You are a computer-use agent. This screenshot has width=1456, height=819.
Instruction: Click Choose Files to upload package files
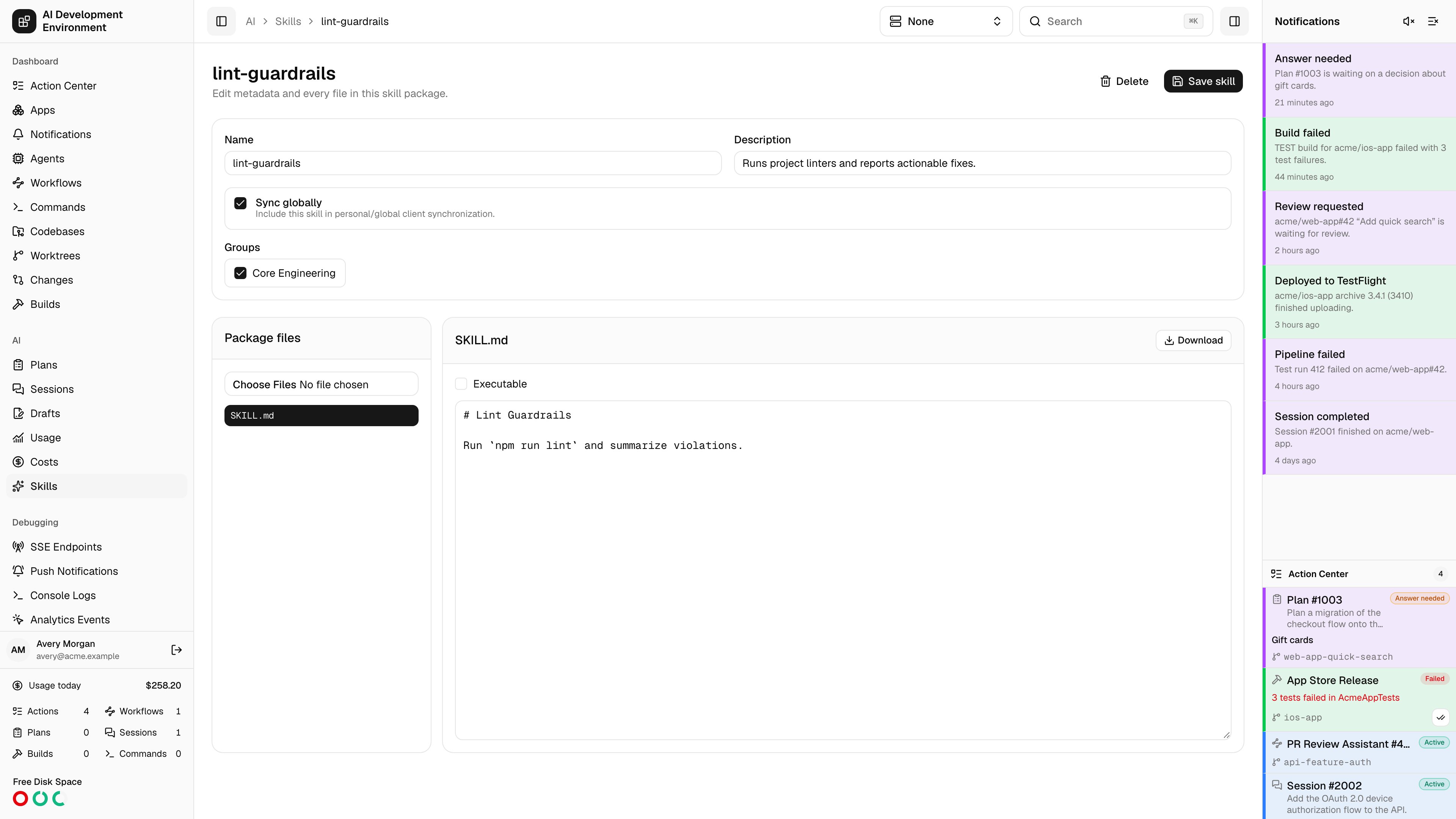point(264,384)
